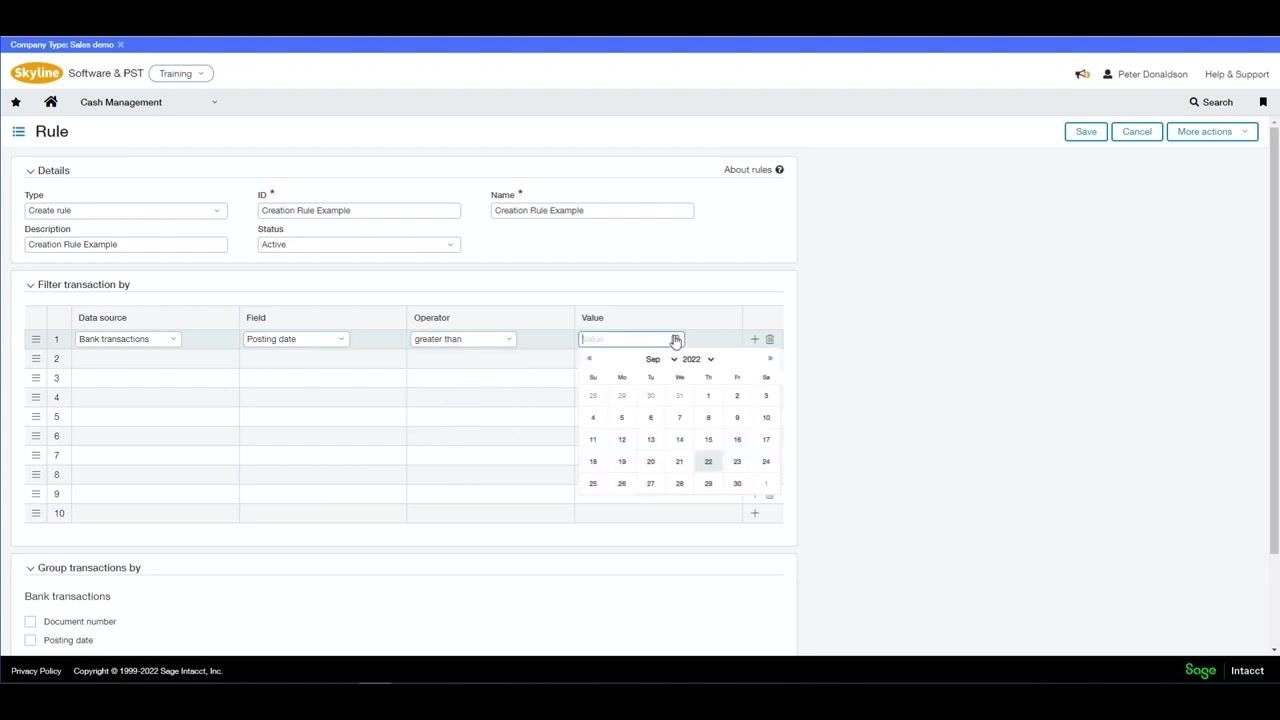Go to next month in calendar
Image resolution: width=1280 pixels, height=720 pixels.
[770, 358]
